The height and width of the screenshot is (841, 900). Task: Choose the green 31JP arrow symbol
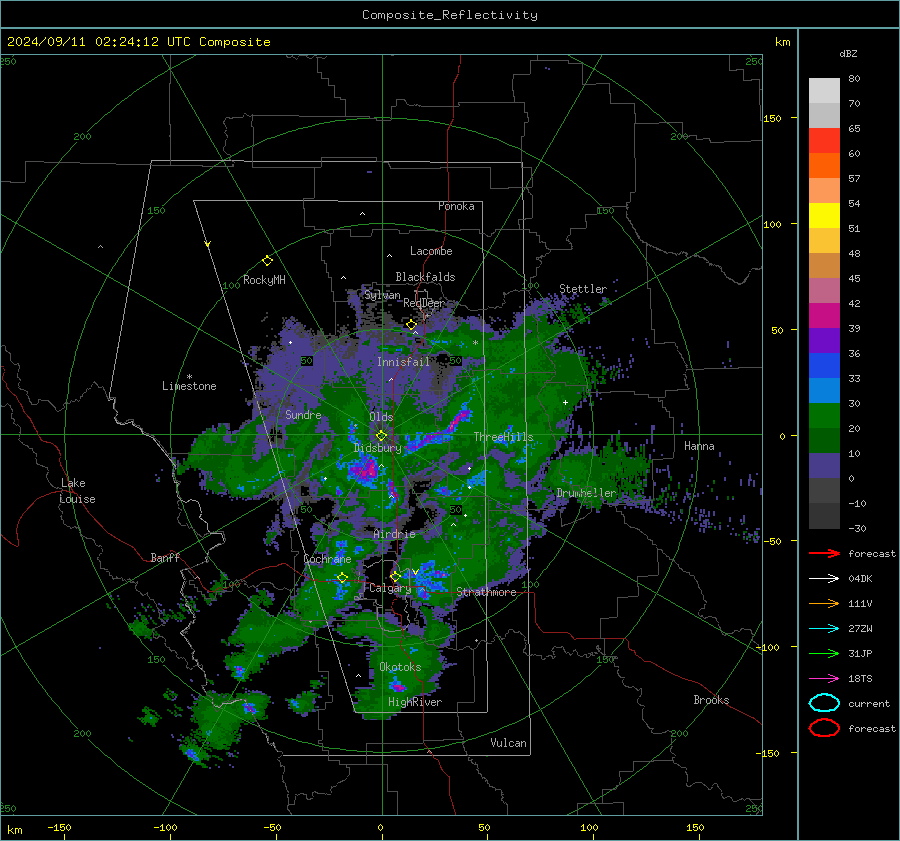point(824,653)
